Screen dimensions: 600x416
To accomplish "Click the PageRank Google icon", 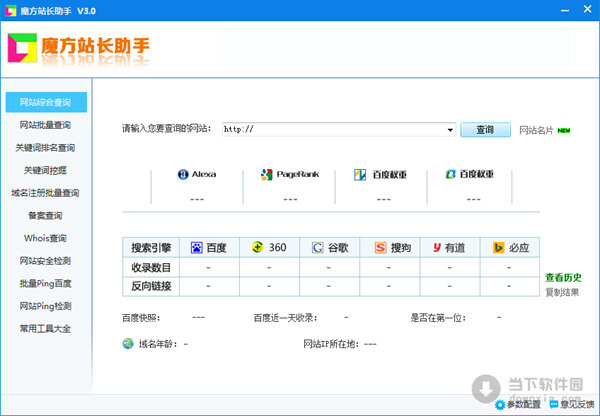I will click(x=266, y=175).
